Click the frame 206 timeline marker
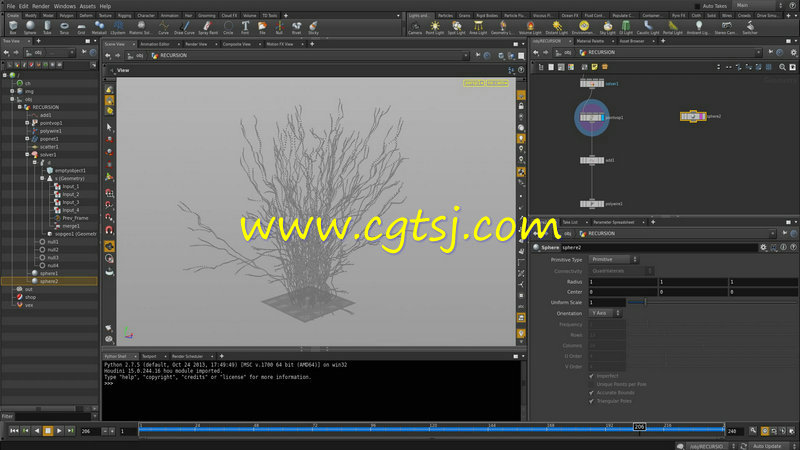Viewport: 800px width, 450px height. tap(639, 427)
